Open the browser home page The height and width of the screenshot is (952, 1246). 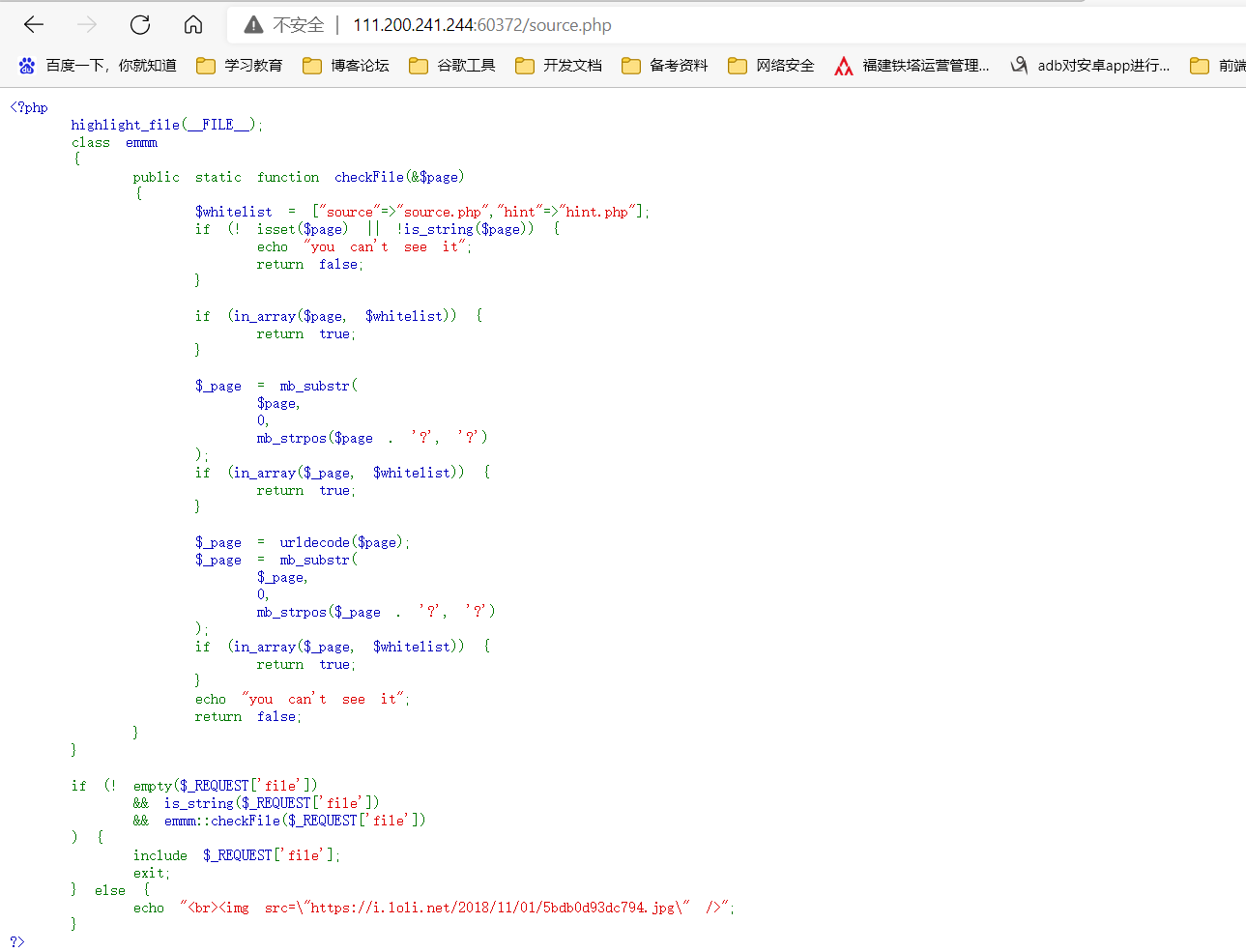[x=193, y=24]
